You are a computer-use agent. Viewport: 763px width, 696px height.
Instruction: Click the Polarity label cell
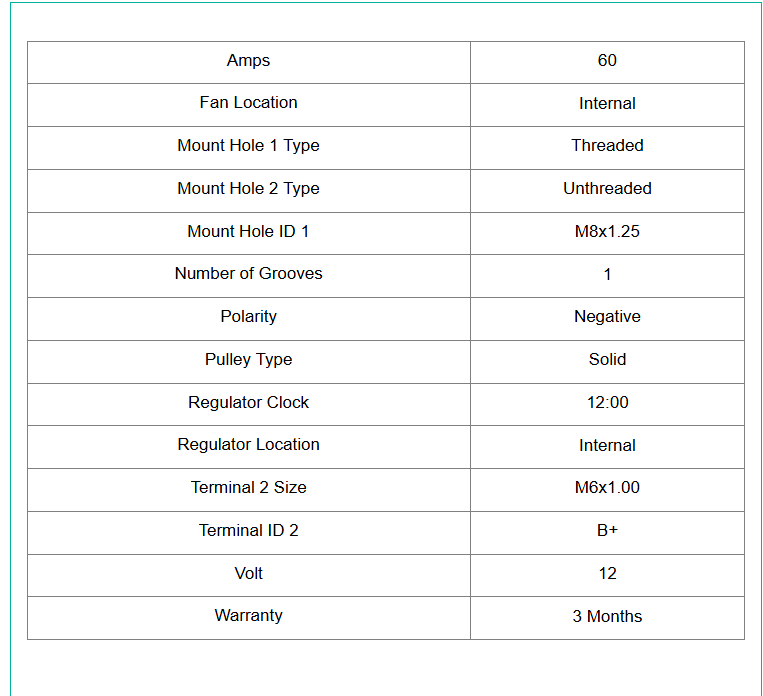click(x=248, y=317)
